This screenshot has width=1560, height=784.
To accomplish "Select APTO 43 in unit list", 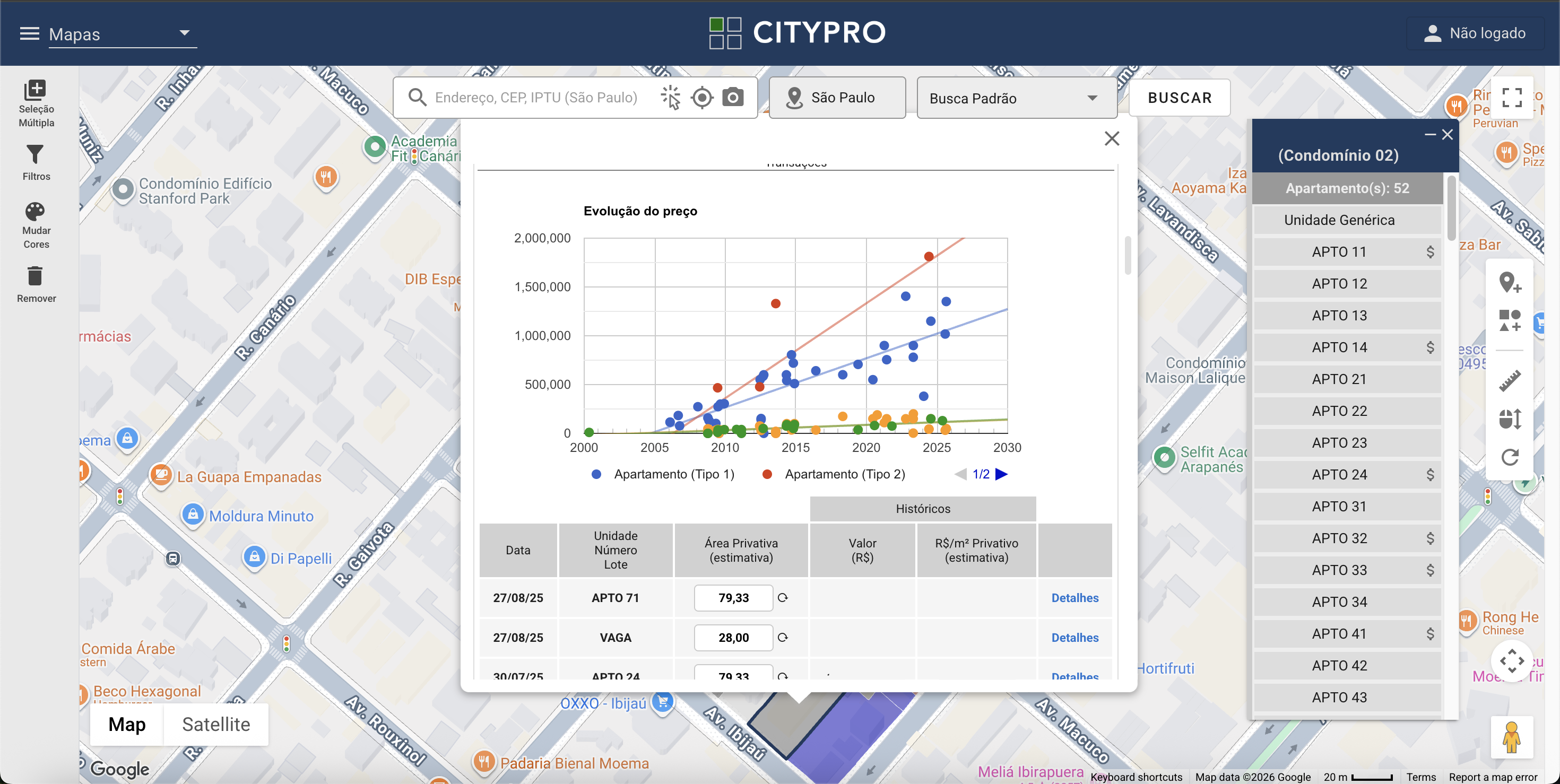I will pos(1347,698).
